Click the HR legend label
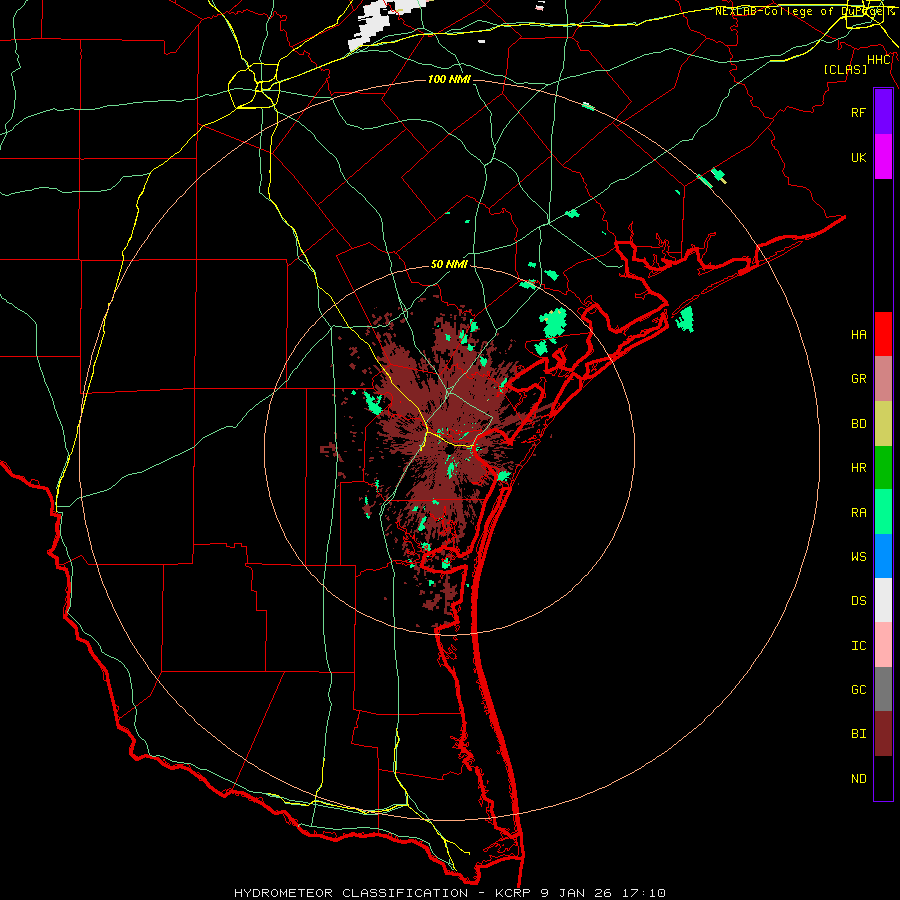This screenshot has height=900, width=900. coord(859,468)
